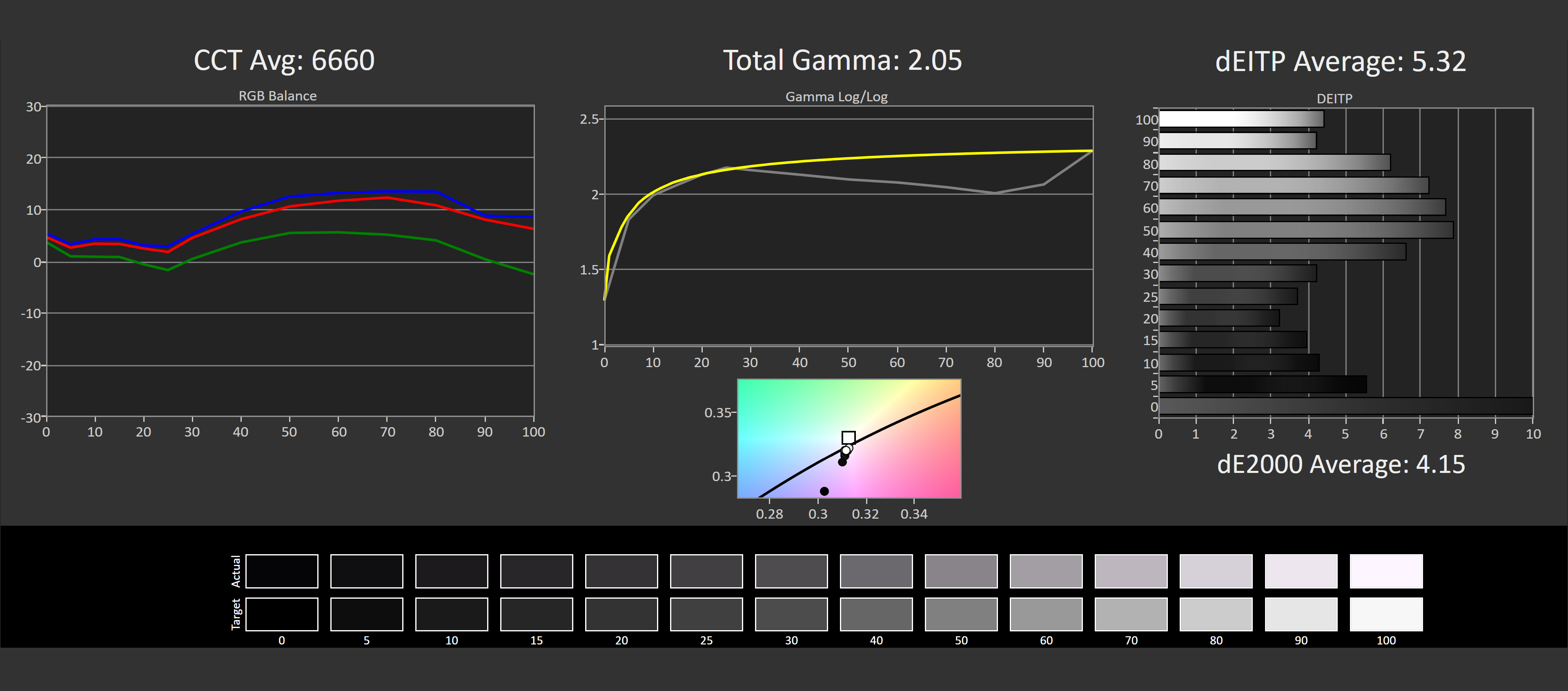Click the CCT Avg: 6660 heading
This screenshot has width=1568, height=691.
284,60
